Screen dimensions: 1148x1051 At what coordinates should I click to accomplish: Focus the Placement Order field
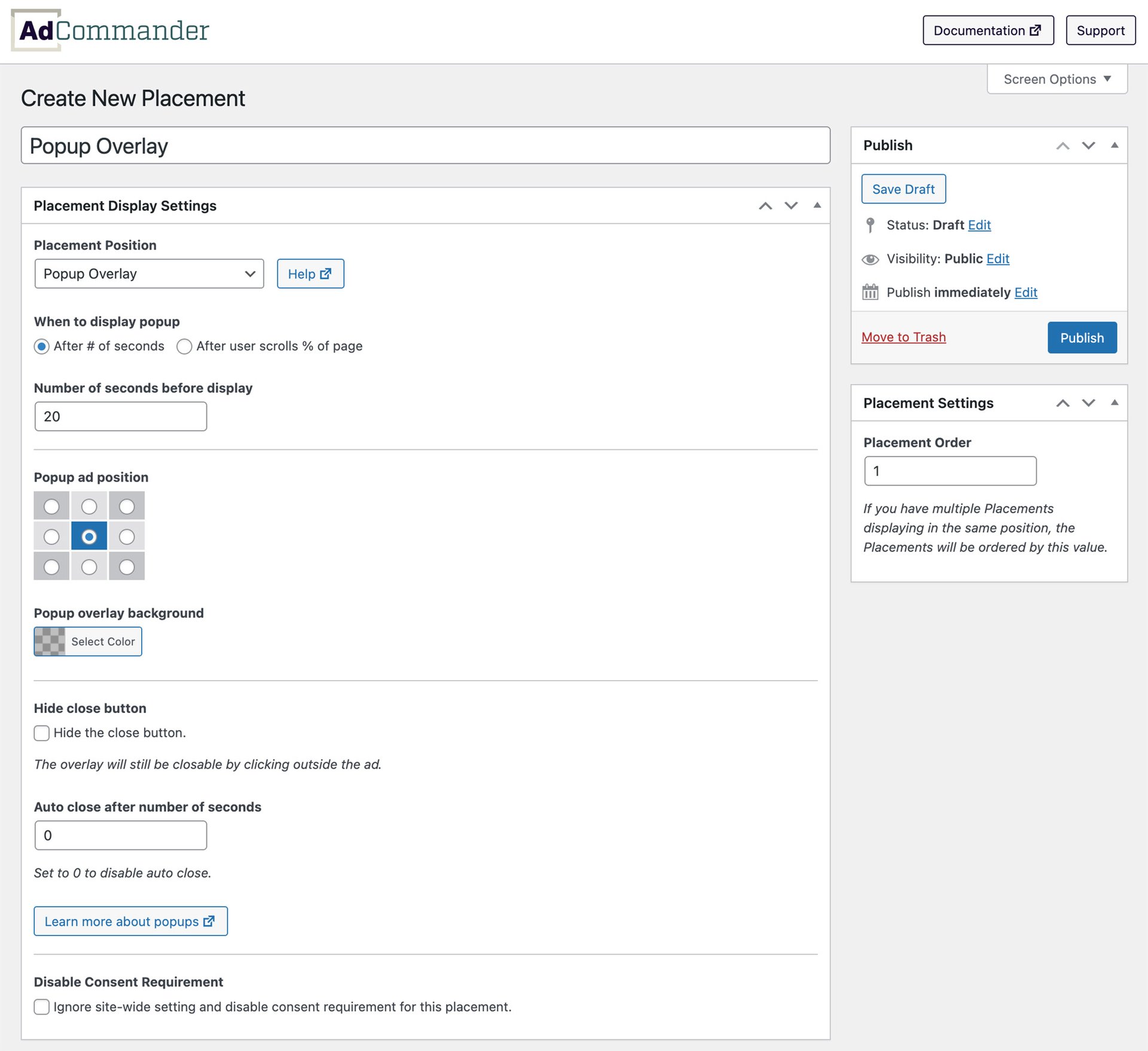(950, 471)
